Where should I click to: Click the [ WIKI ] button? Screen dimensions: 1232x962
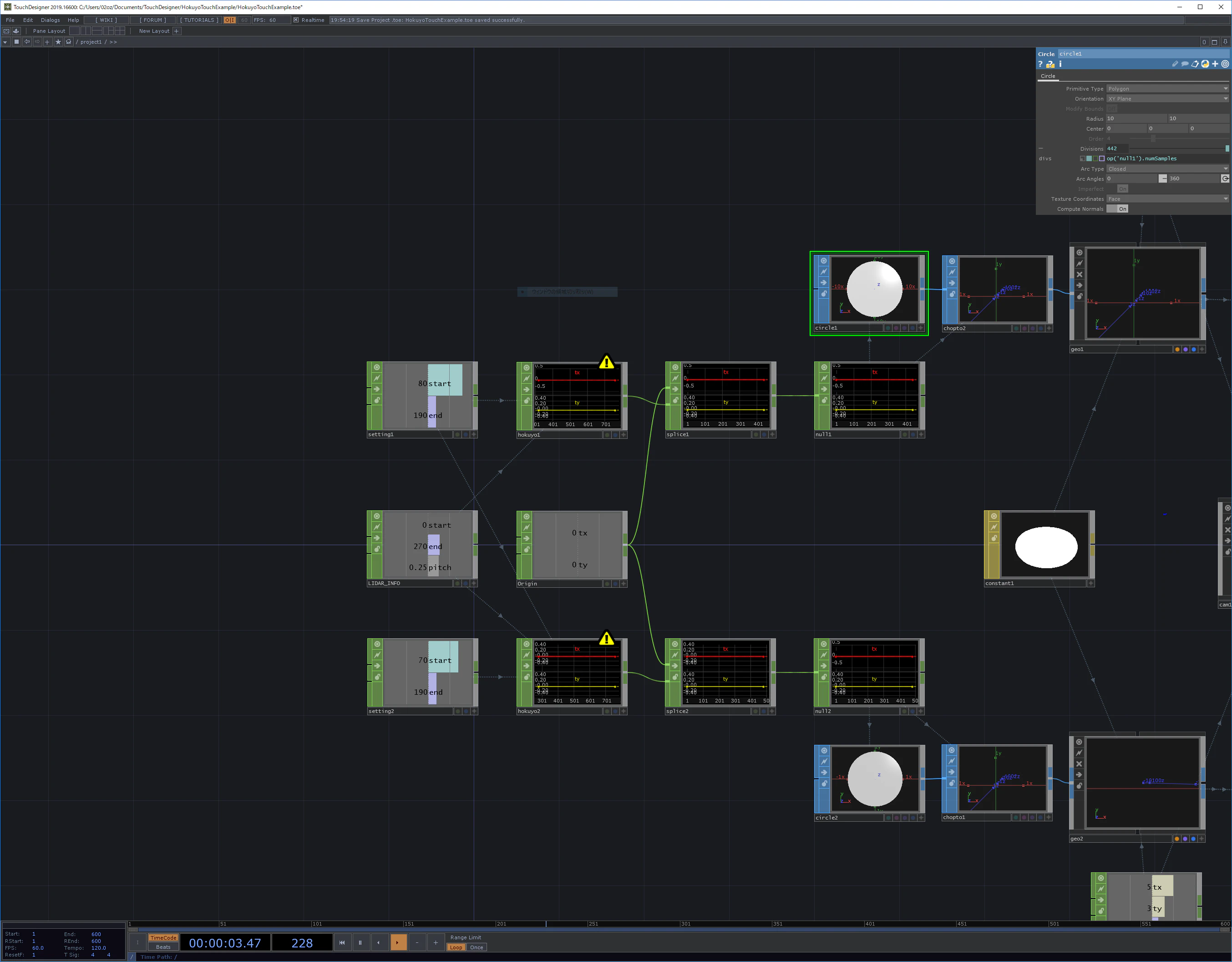point(106,20)
